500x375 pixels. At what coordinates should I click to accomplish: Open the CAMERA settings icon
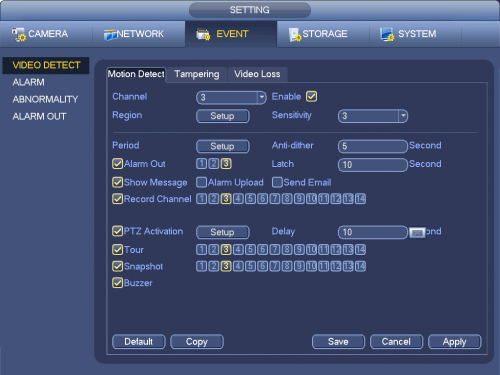(19, 34)
